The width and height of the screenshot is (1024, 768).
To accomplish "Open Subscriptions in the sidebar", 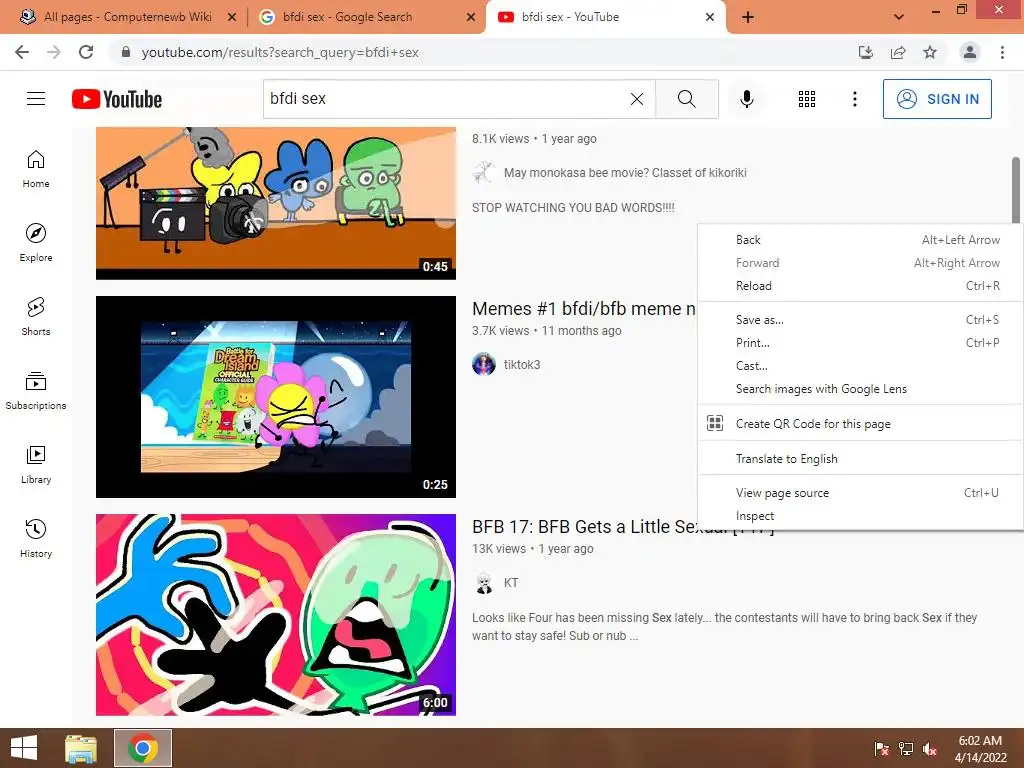I will pyautogui.click(x=36, y=391).
